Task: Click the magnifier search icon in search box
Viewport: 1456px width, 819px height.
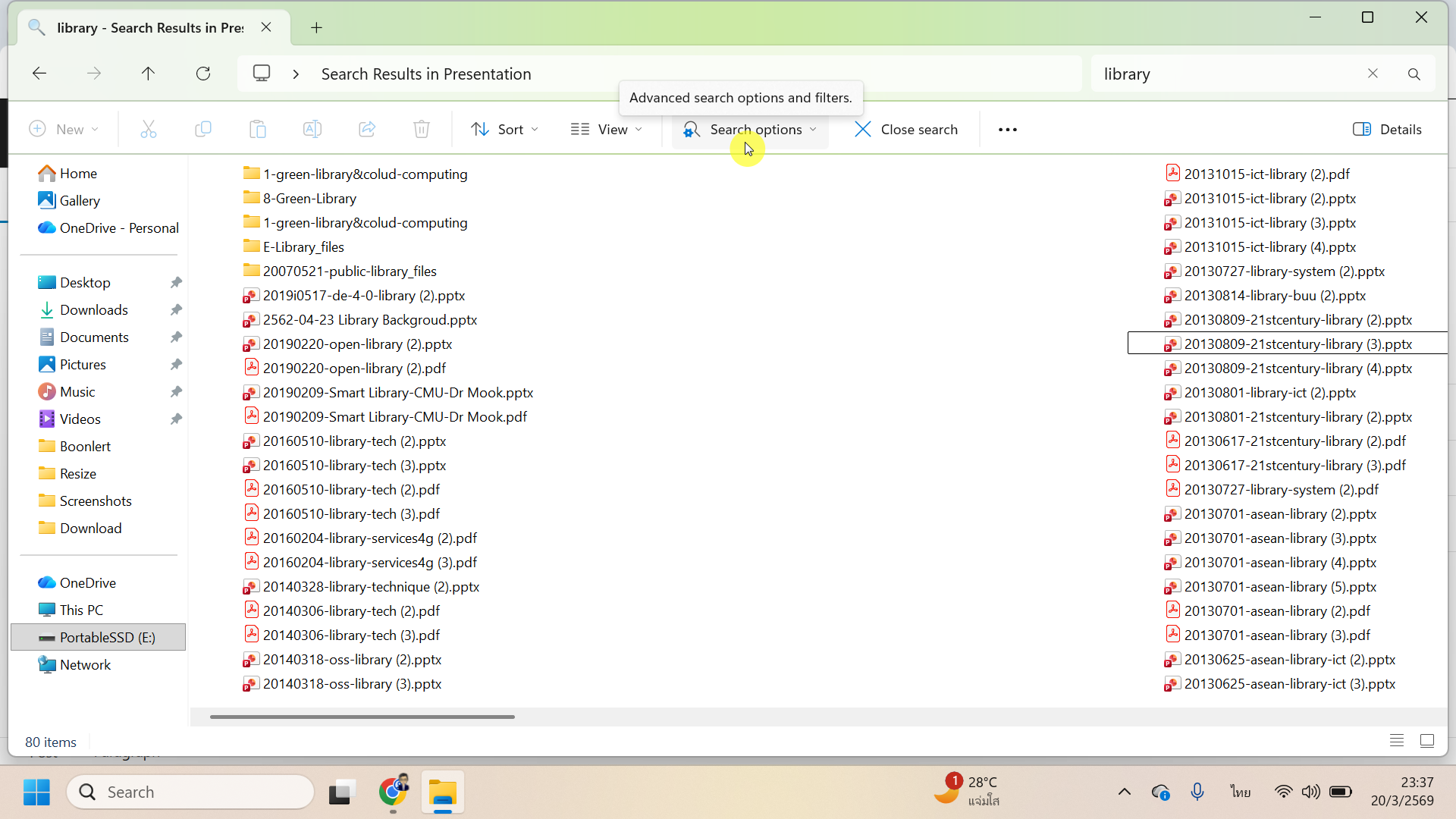Action: tap(1414, 74)
